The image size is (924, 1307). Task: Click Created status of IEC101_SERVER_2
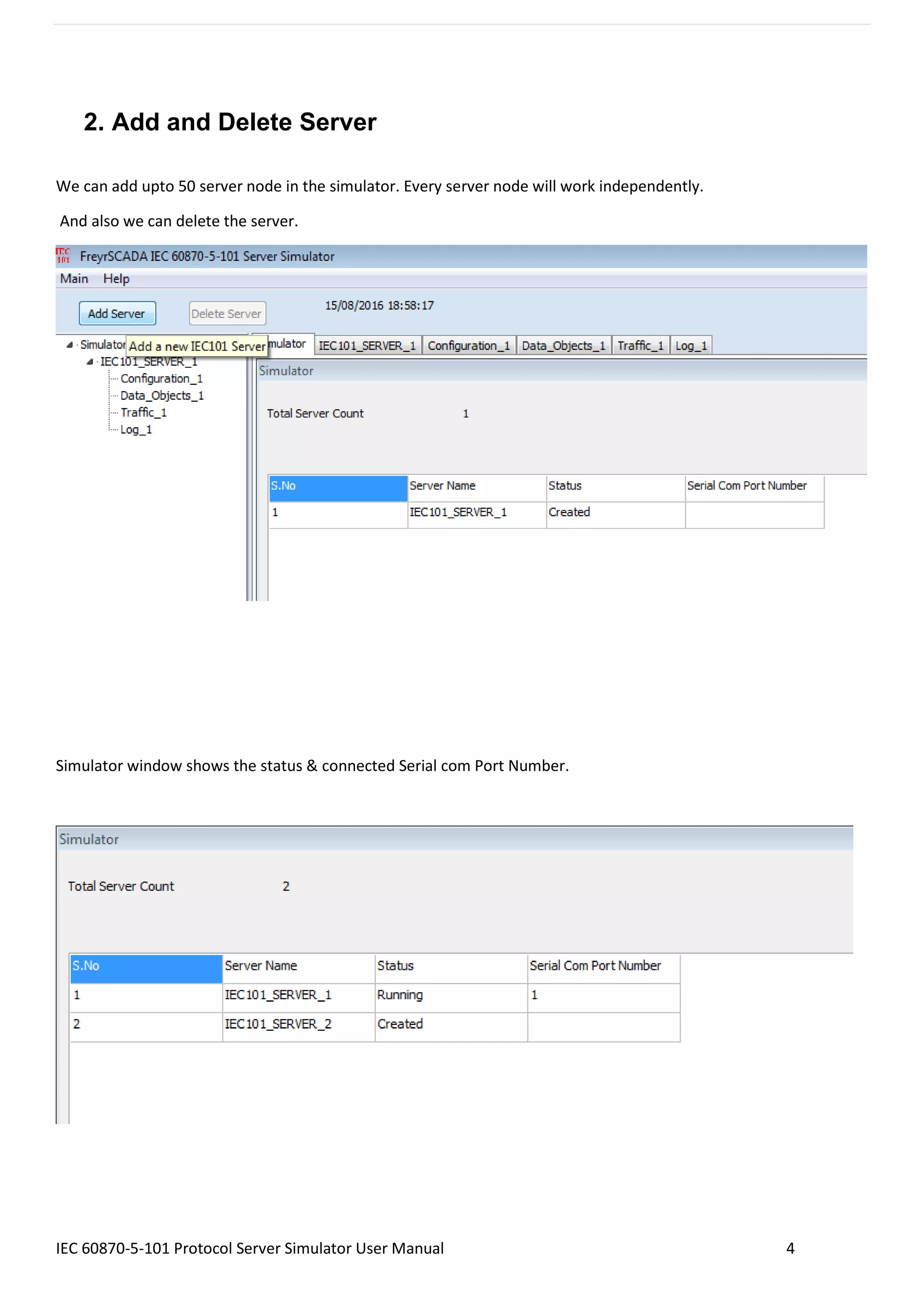click(451, 1027)
